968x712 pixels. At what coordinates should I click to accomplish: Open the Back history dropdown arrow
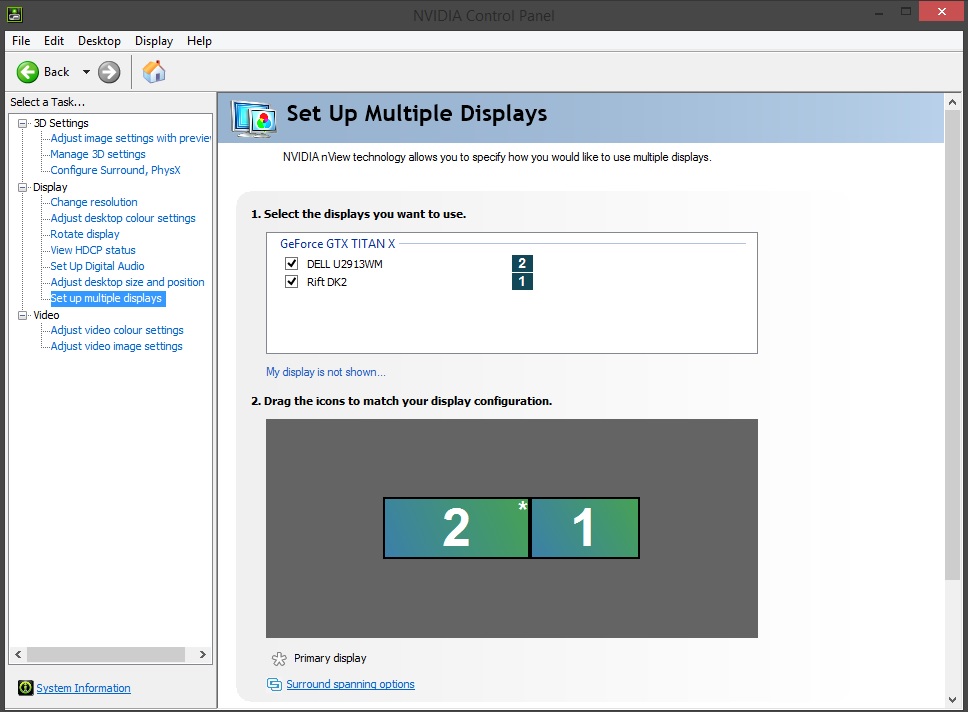pyautogui.click(x=86, y=72)
